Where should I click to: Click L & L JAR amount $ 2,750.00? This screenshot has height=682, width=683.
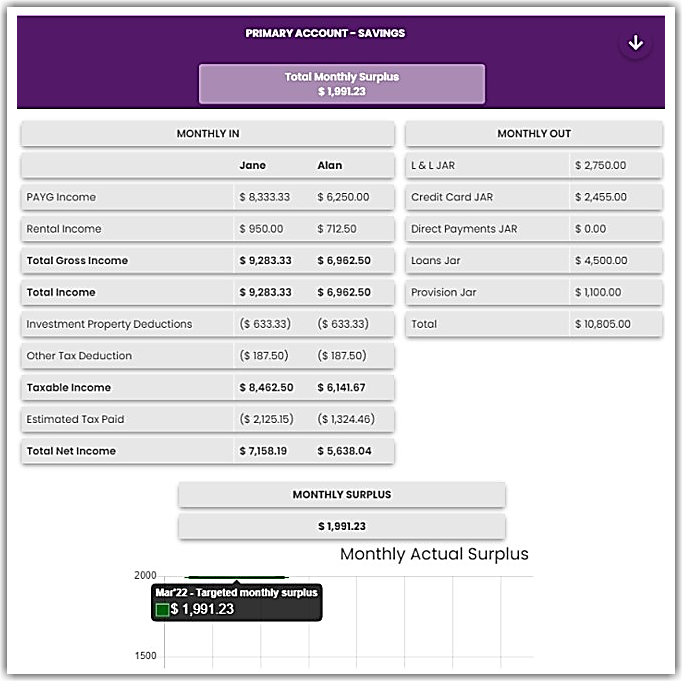click(600, 165)
